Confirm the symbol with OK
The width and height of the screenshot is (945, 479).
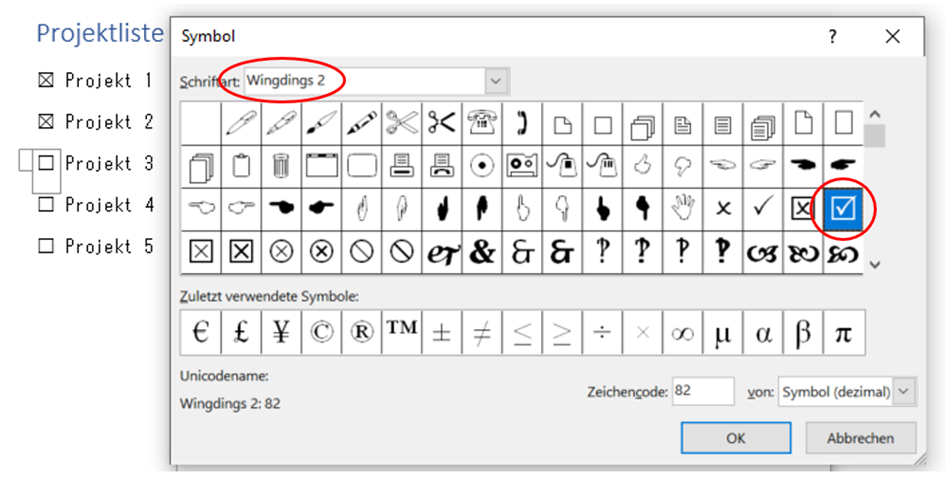[x=736, y=438]
